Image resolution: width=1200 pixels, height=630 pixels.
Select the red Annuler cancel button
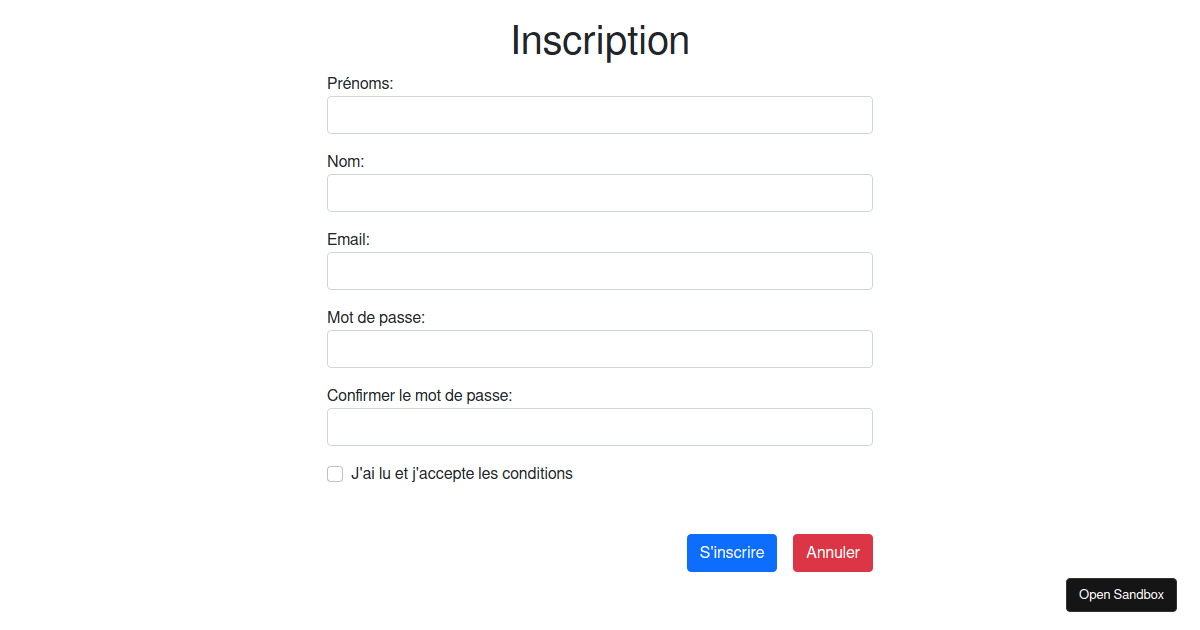(x=832, y=552)
